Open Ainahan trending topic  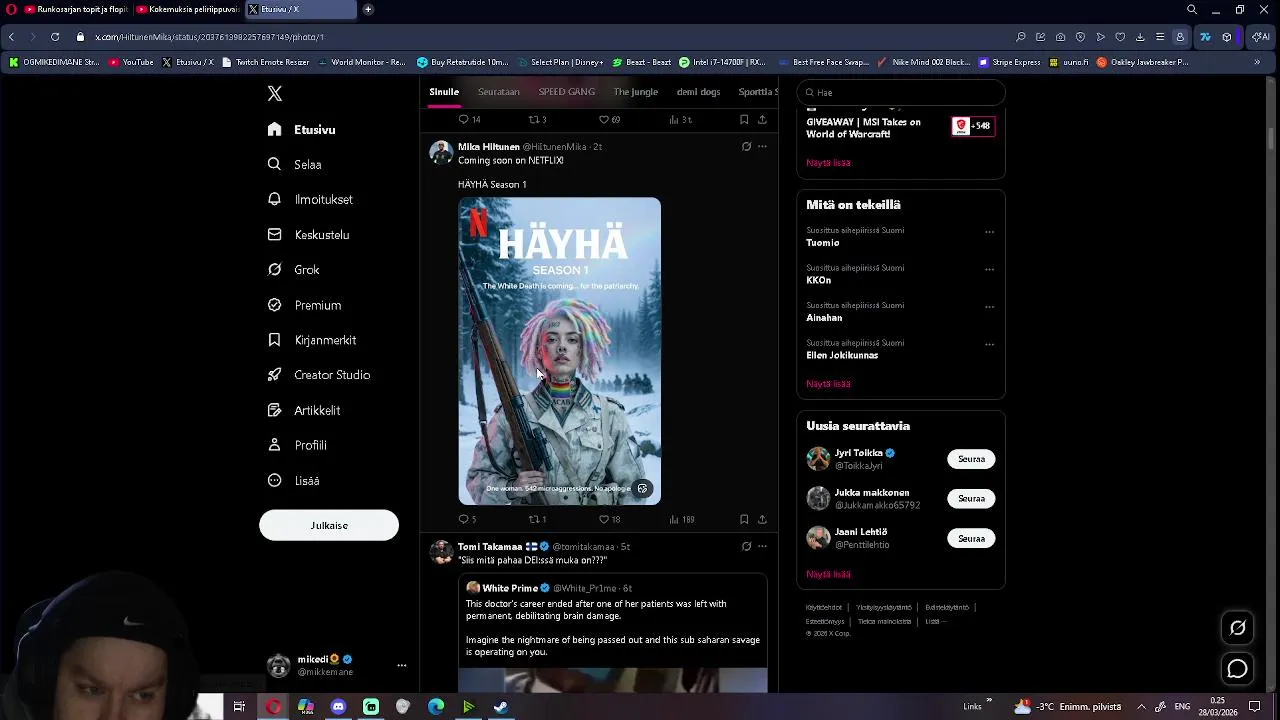point(824,318)
